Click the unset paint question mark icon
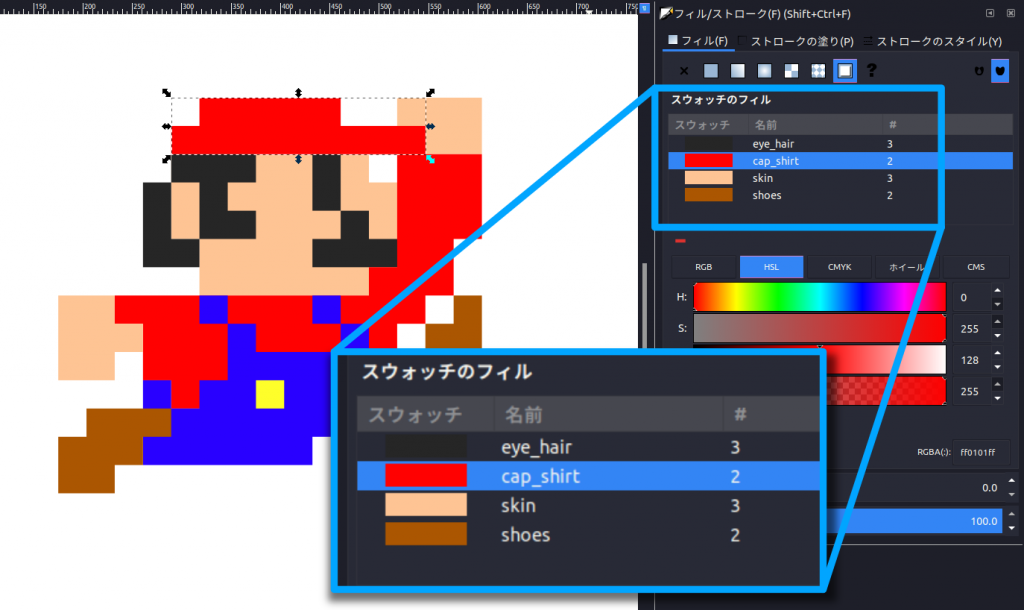 click(x=871, y=71)
